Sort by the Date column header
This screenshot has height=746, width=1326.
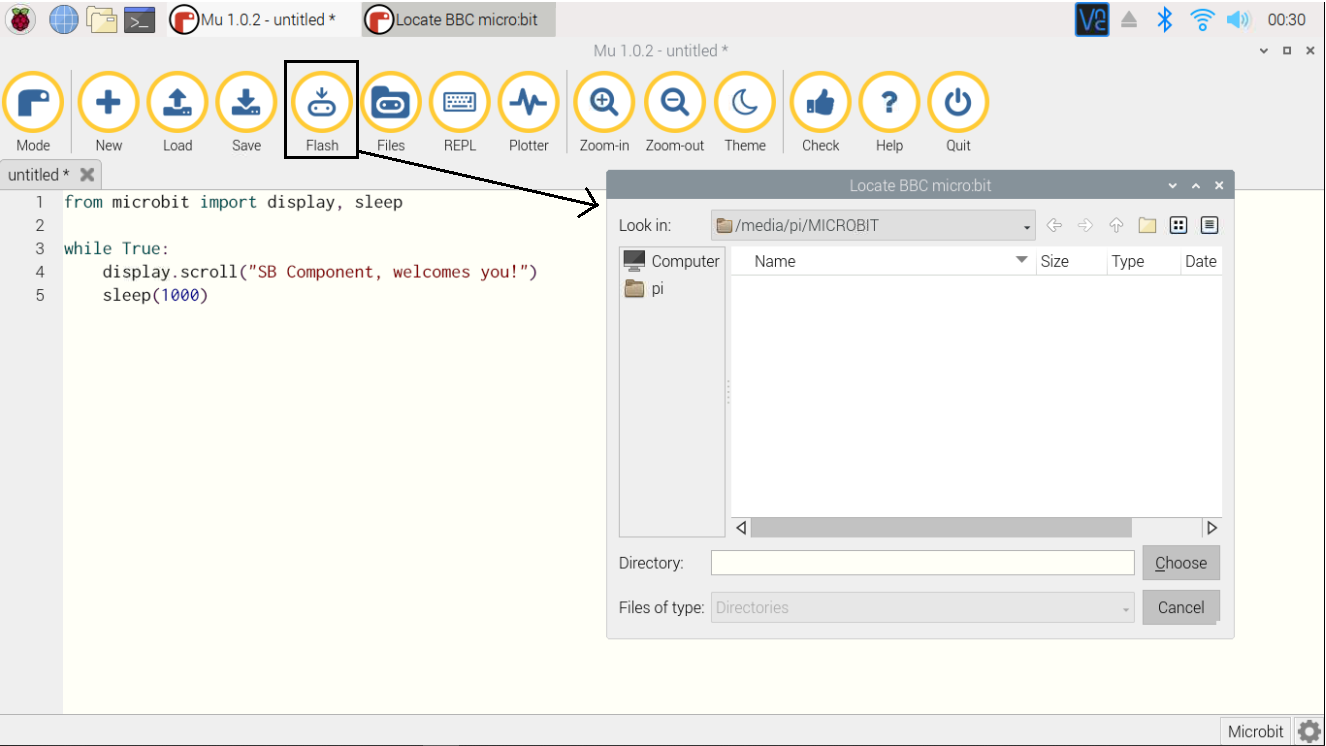point(1200,261)
